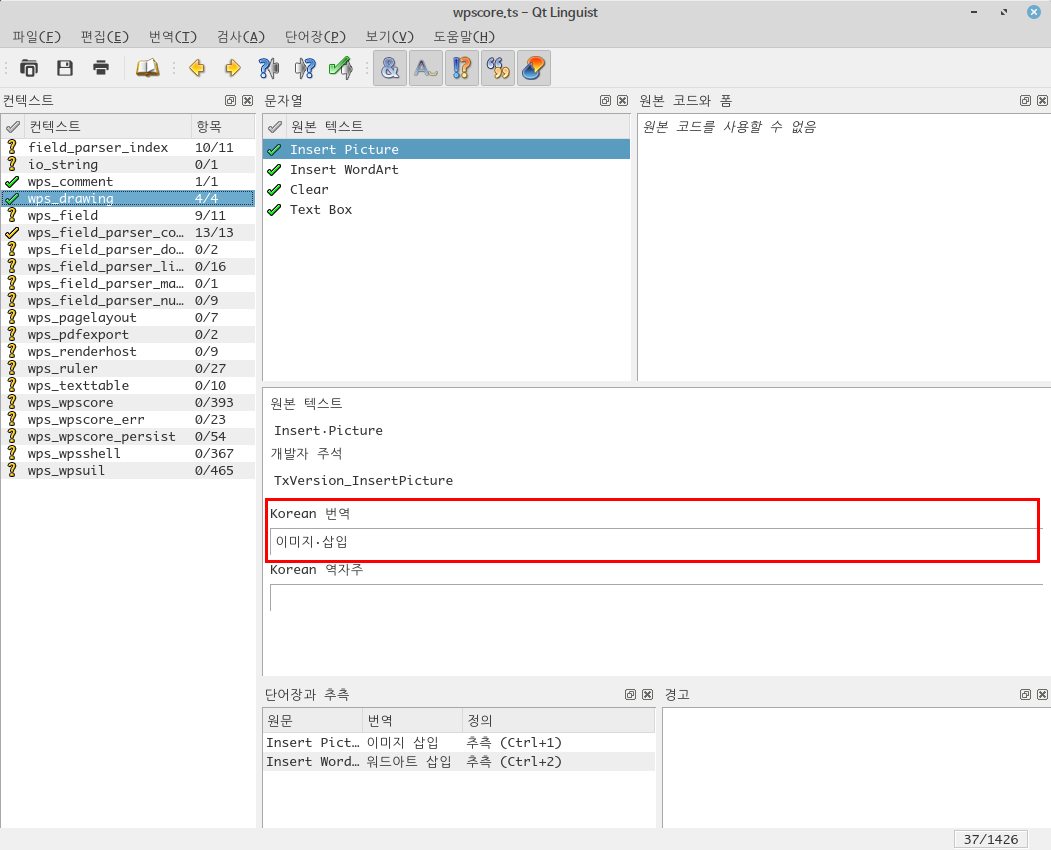Close the 단어장과 추측 panel
This screenshot has width=1051, height=850.
coord(647,694)
